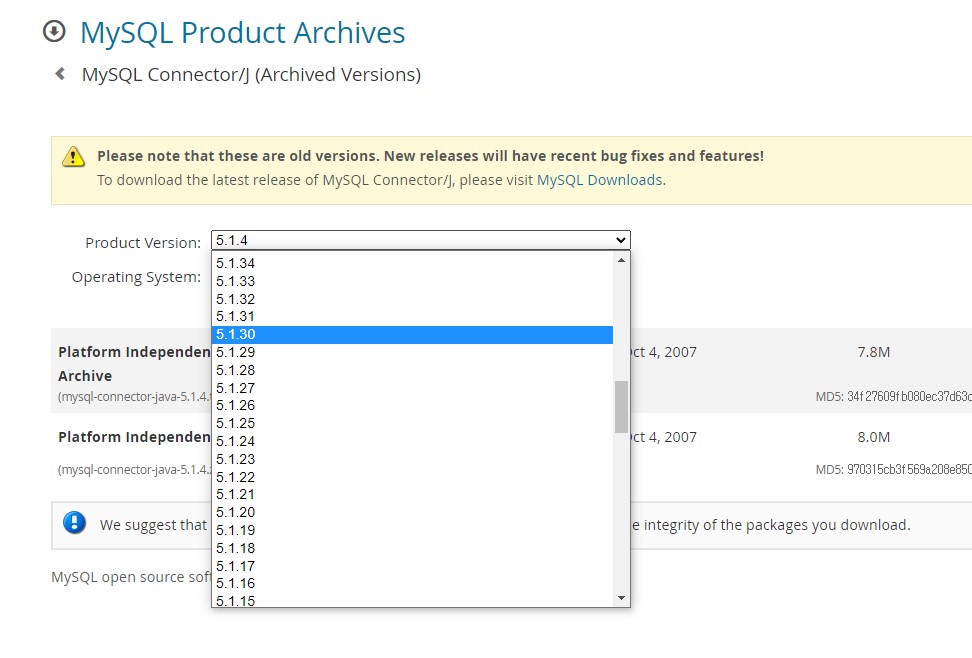Click the 'MySQL open source' footer text

(131, 577)
